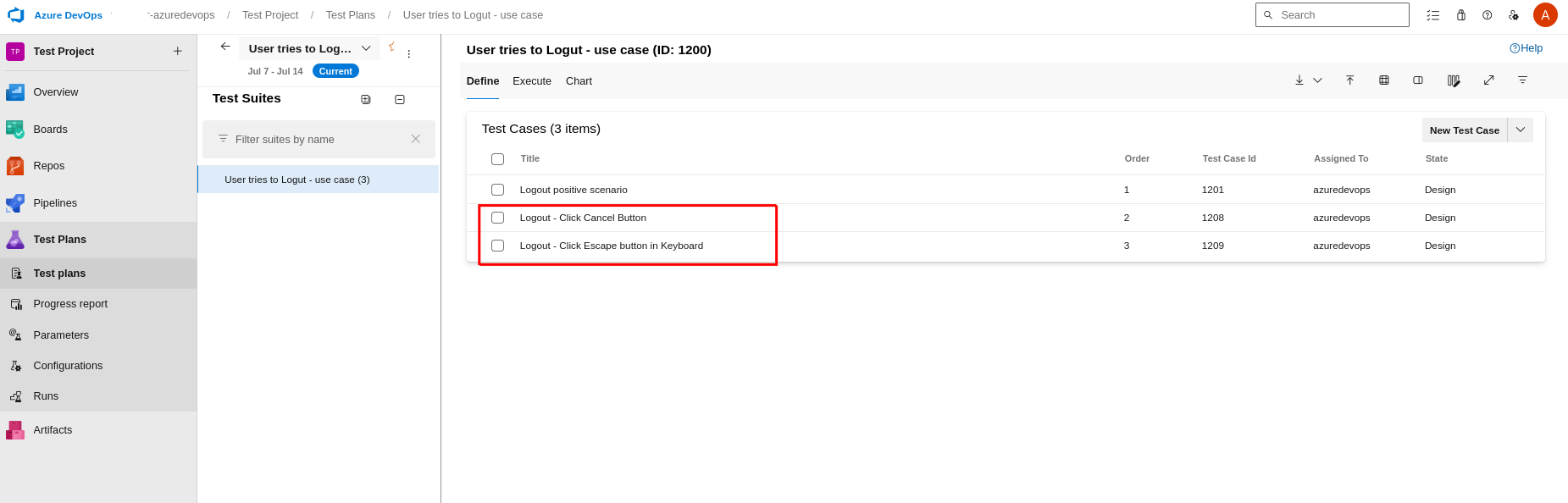Viewport: 1568px width, 503px height.
Task: Click the New Test Case button
Action: 1464,130
